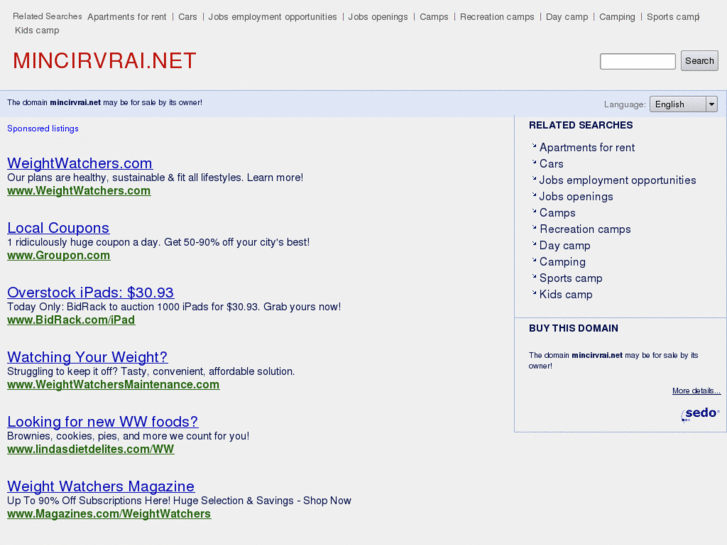Select sidebar Jobs openings

pos(576,197)
